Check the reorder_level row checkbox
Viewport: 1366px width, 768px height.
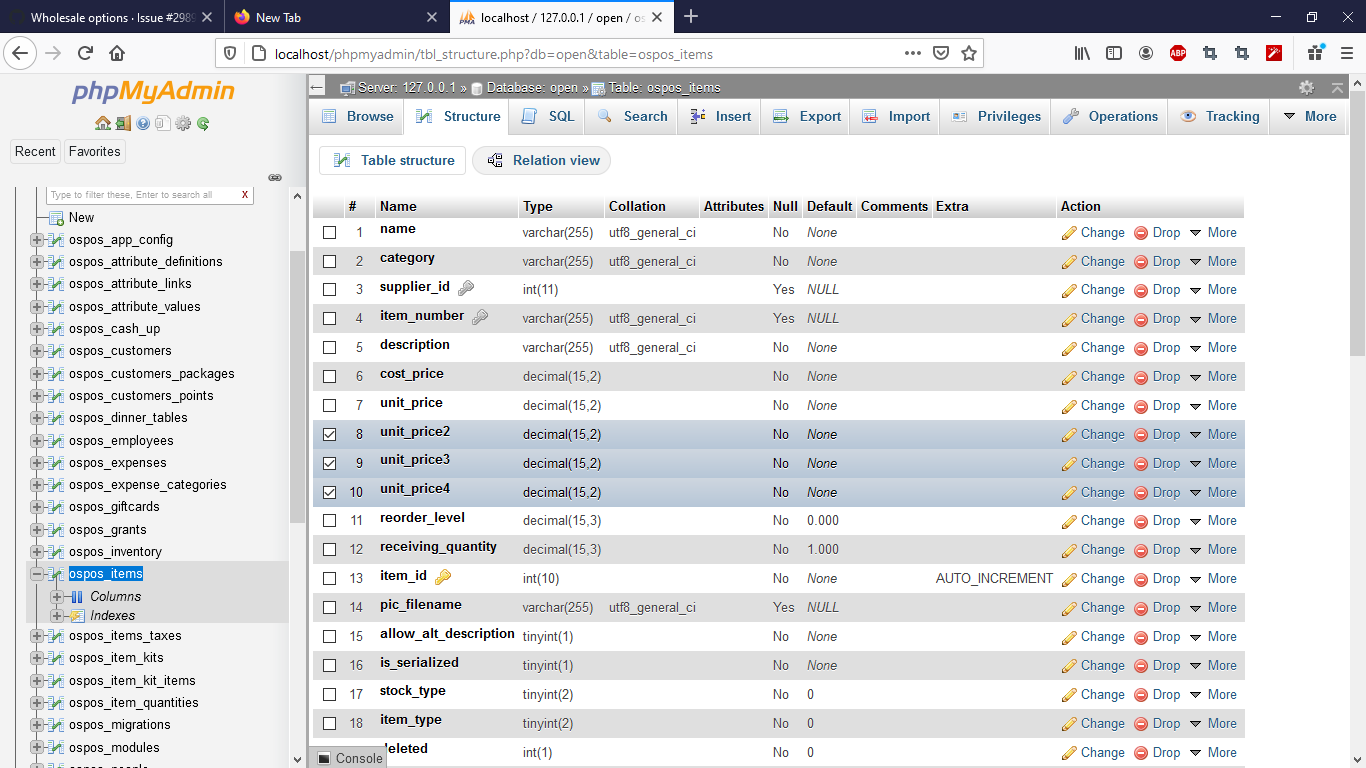coord(331,520)
